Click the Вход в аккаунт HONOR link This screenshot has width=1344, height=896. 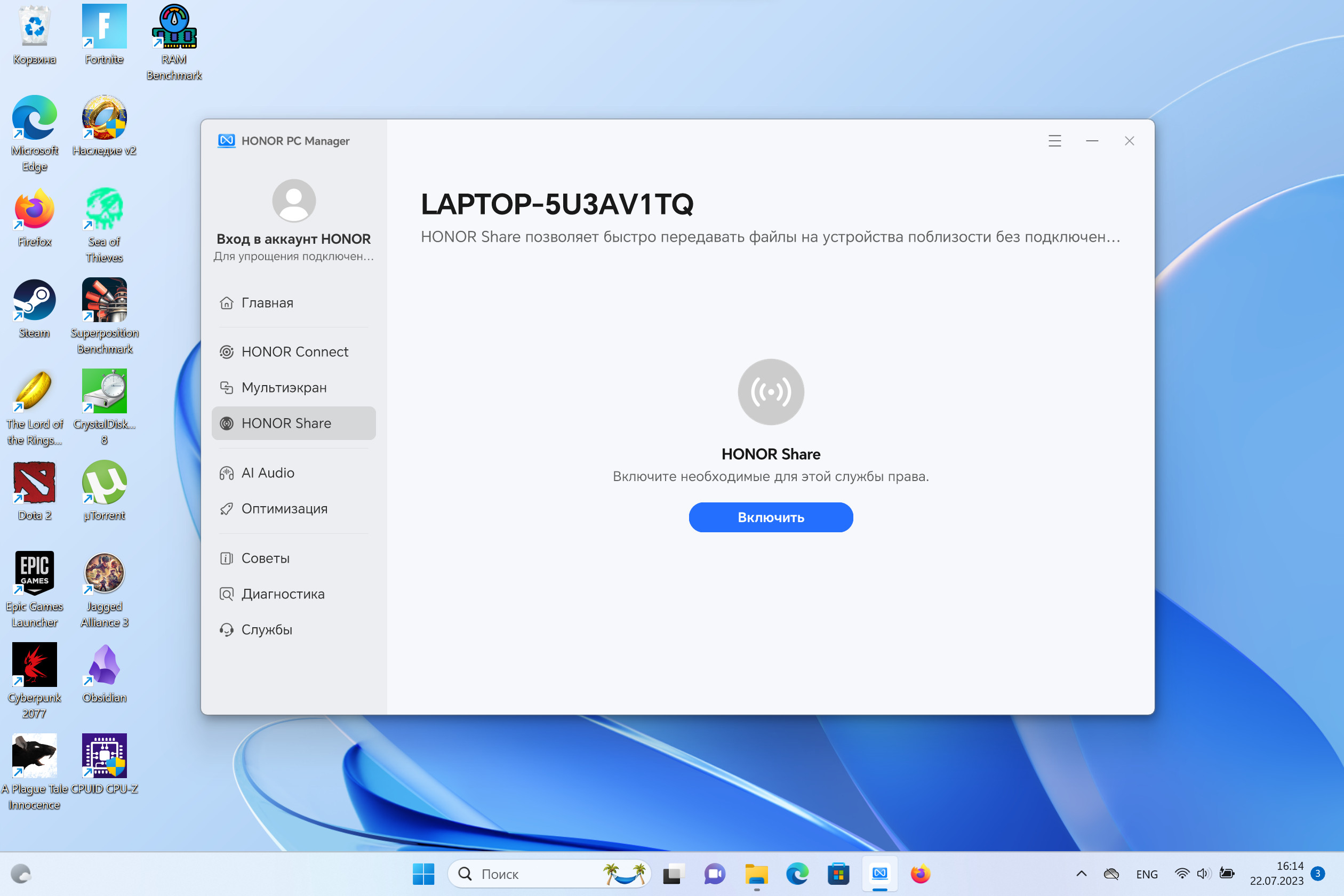(x=294, y=239)
